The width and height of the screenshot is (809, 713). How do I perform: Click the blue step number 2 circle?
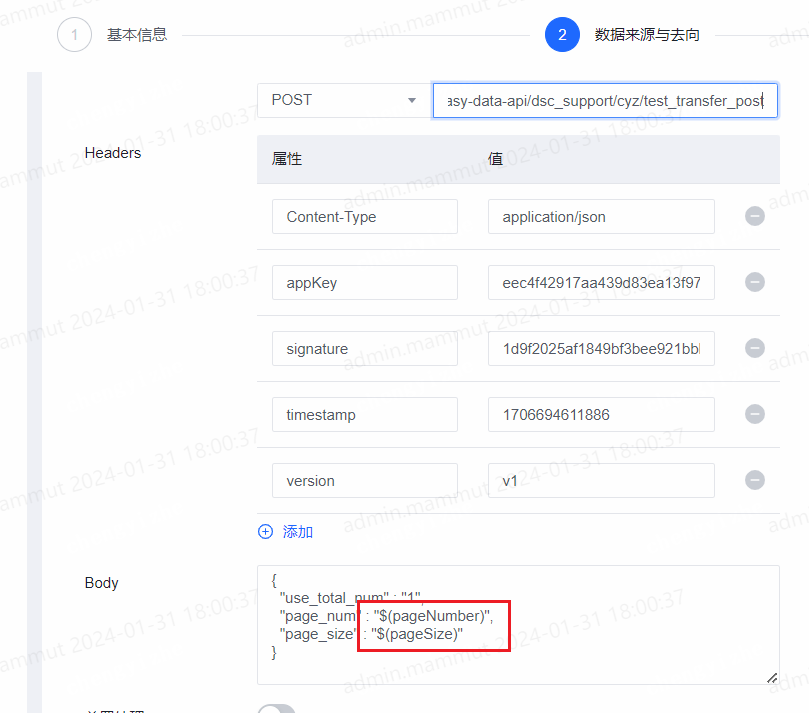562,35
